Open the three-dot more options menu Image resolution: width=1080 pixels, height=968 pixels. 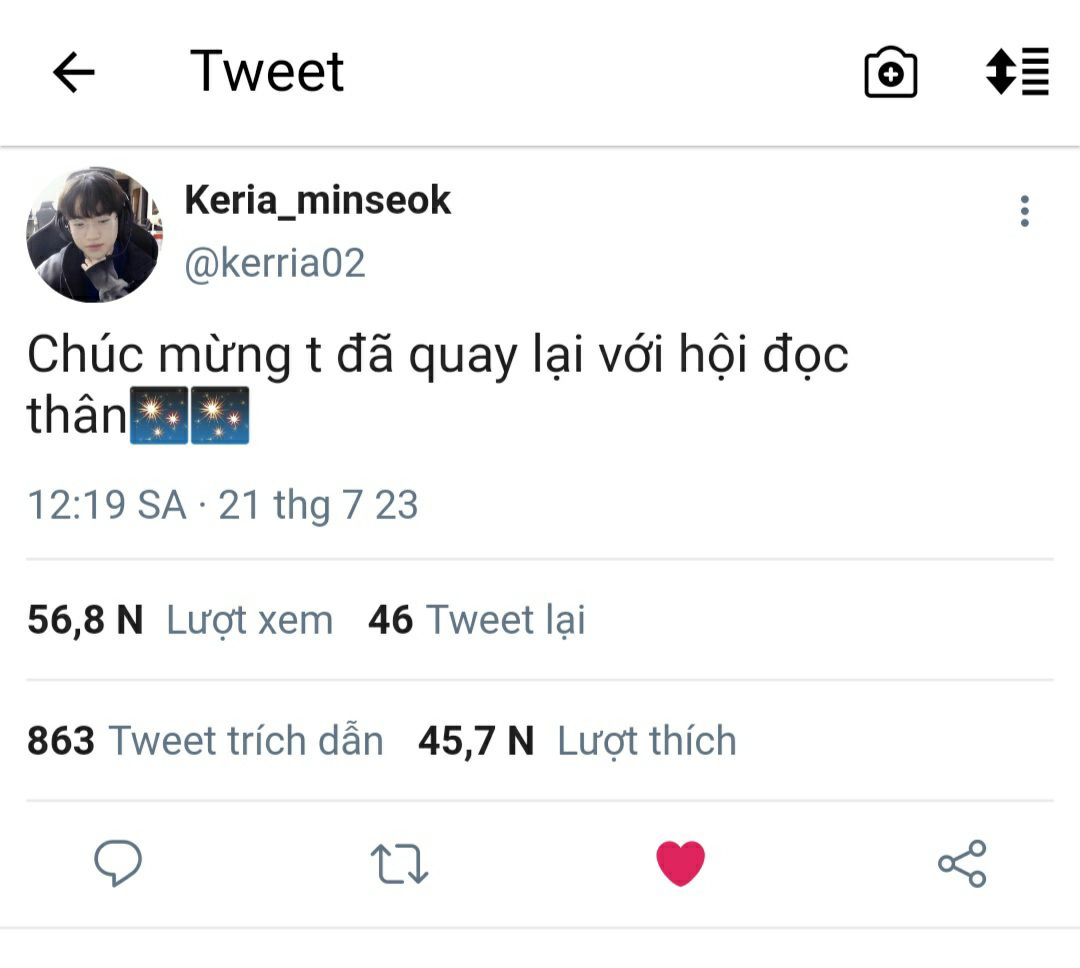1024,212
